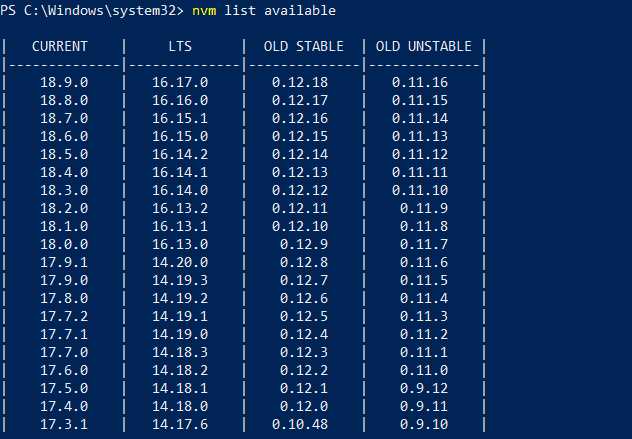Select old unstable version 0.11.13

tap(420, 136)
